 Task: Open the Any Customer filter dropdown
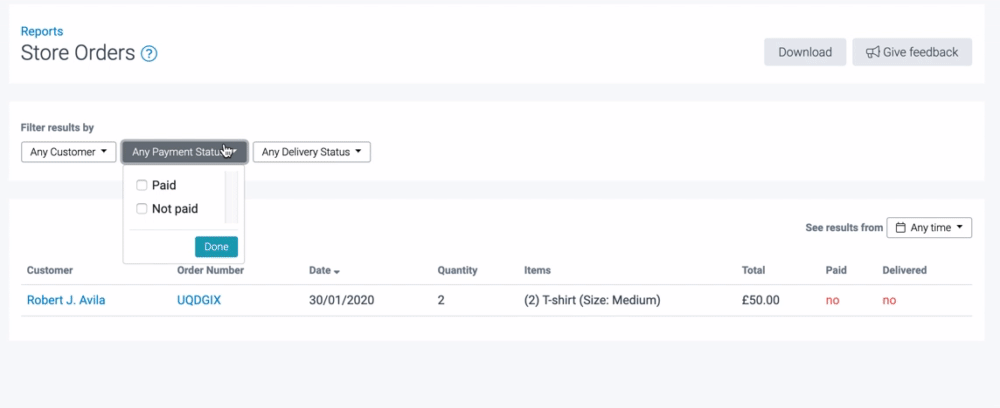point(68,152)
